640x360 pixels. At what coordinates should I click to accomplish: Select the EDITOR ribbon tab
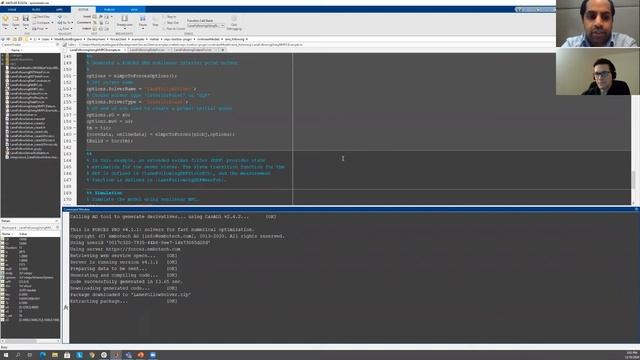83,9
